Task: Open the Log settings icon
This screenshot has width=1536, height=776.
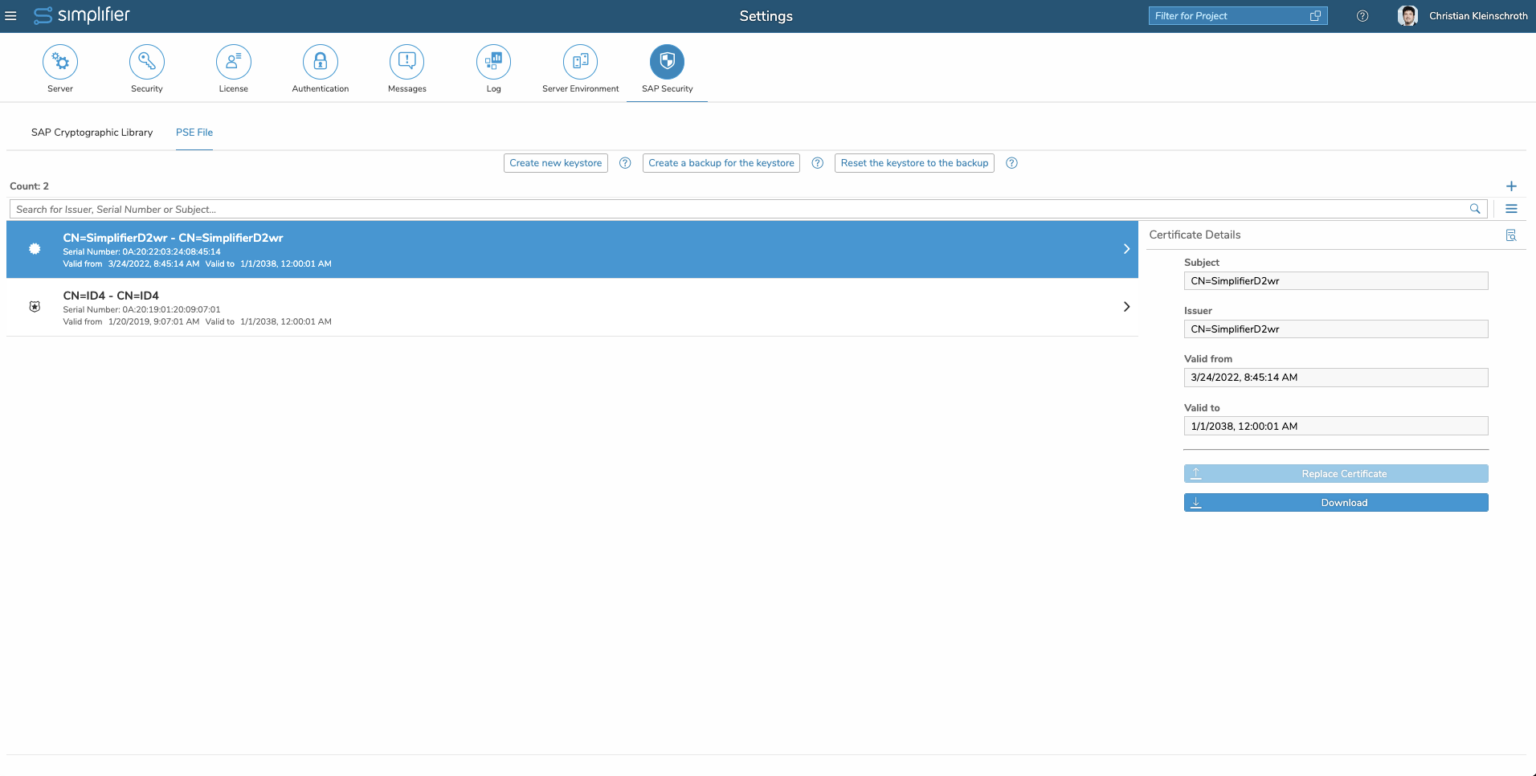Action: pyautogui.click(x=493, y=62)
